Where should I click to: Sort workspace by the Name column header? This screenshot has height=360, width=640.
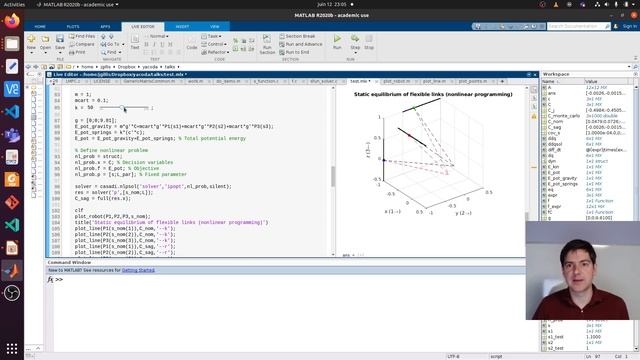562,81
